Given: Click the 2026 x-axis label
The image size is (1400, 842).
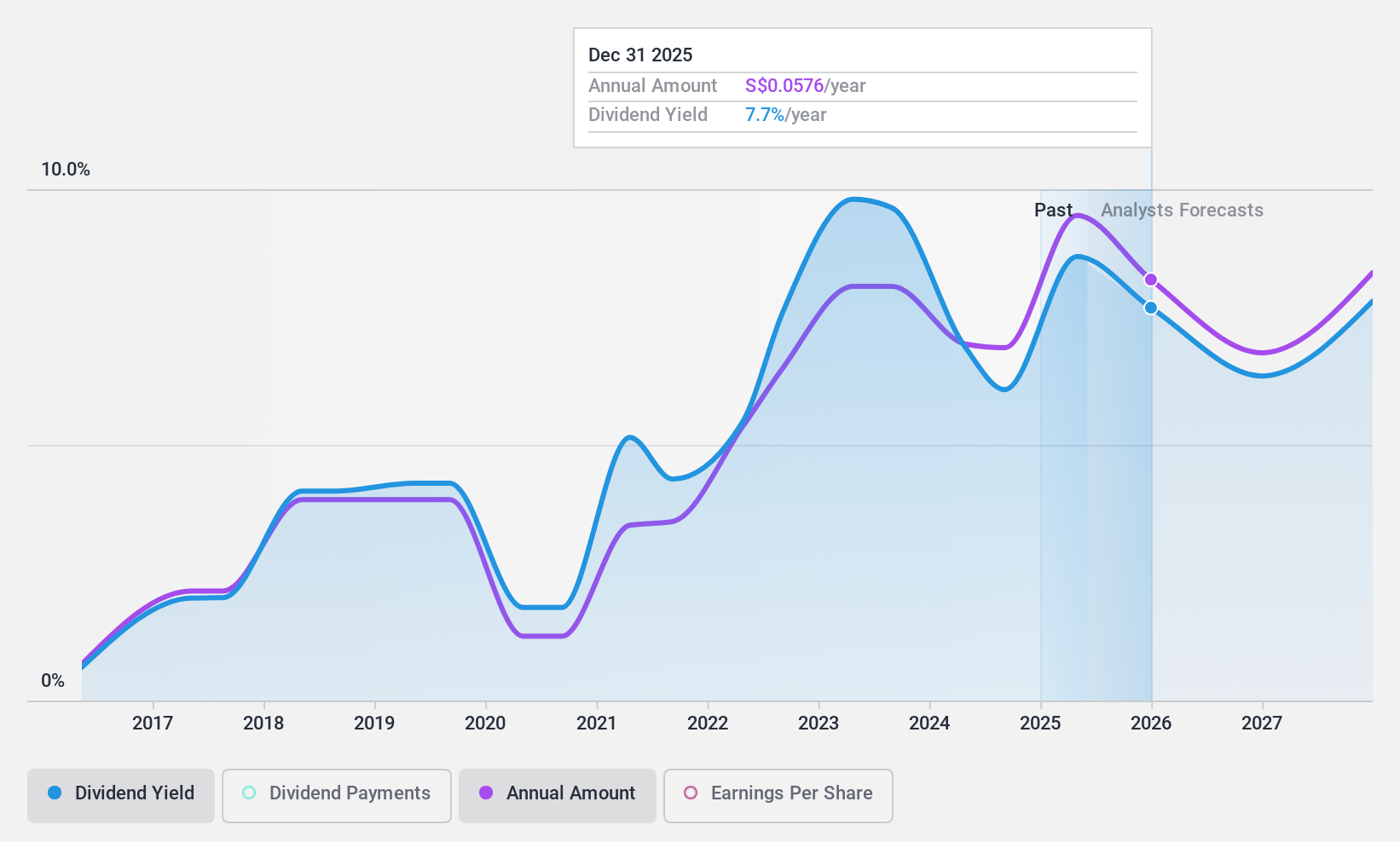Looking at the screenshot, I should pyautogui.click(x=1151, y=724).
